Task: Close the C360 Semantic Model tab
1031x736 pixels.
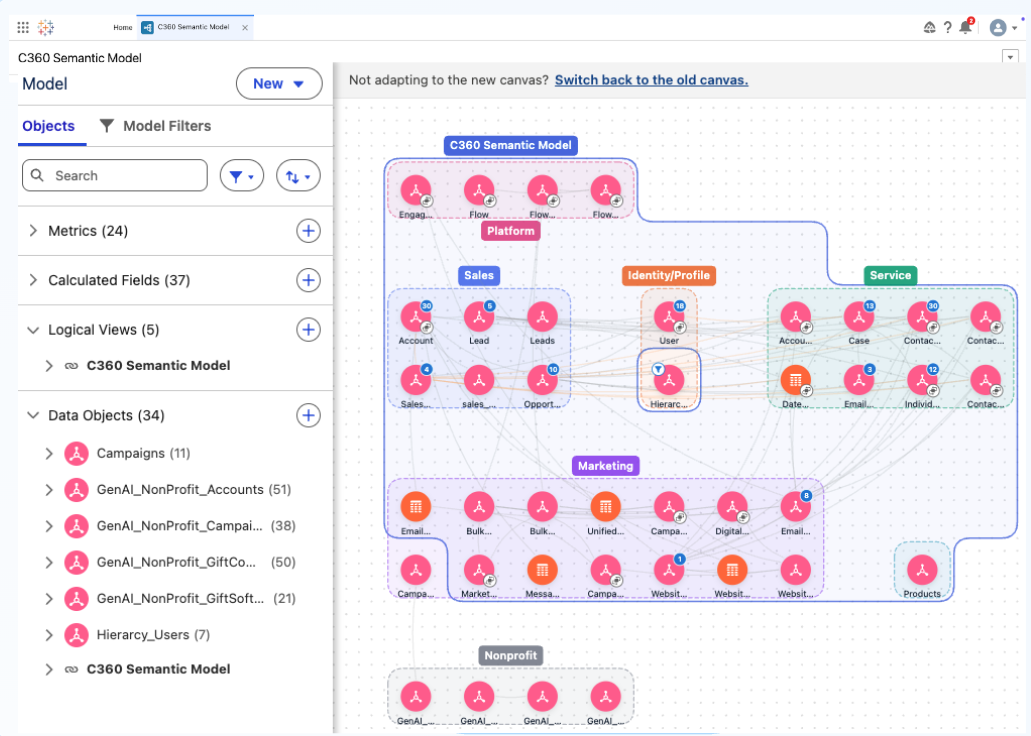Action: click(x=245, y=28)
